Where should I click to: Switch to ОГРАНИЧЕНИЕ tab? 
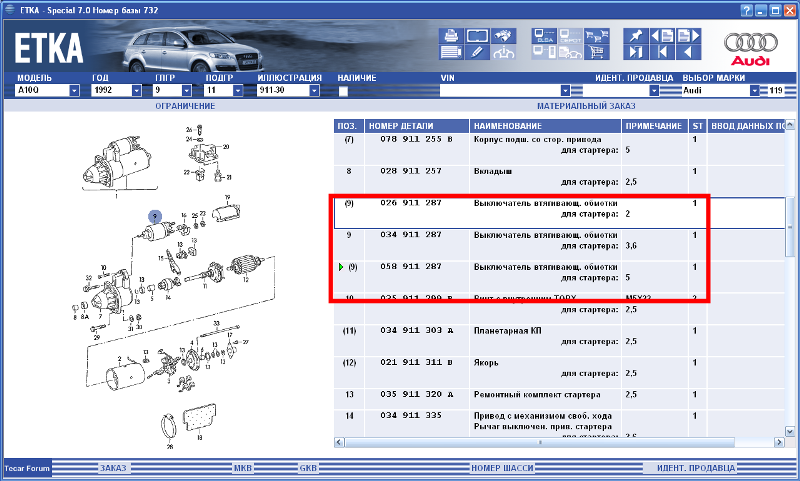[x=185, y=106]
